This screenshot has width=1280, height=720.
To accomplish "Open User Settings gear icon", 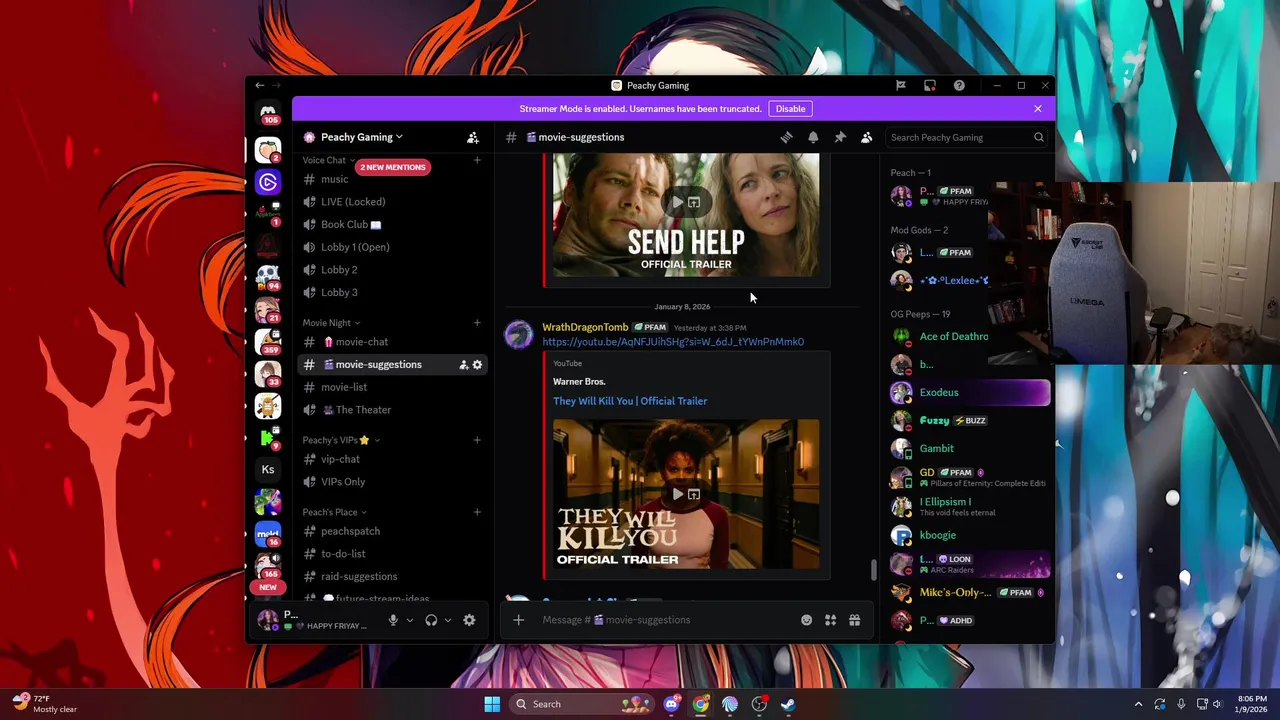I will (469, 620).
